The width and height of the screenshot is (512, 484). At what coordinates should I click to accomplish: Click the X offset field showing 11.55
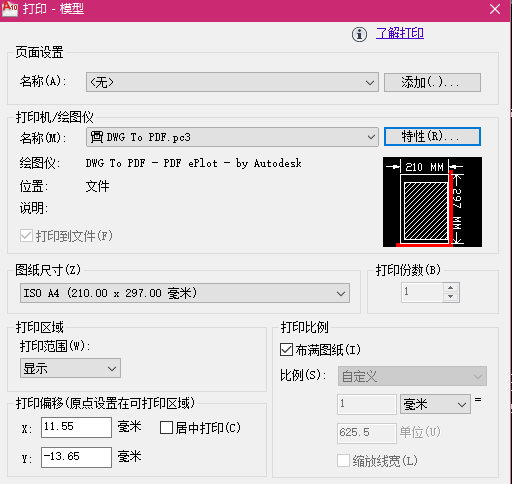point(76,427)
